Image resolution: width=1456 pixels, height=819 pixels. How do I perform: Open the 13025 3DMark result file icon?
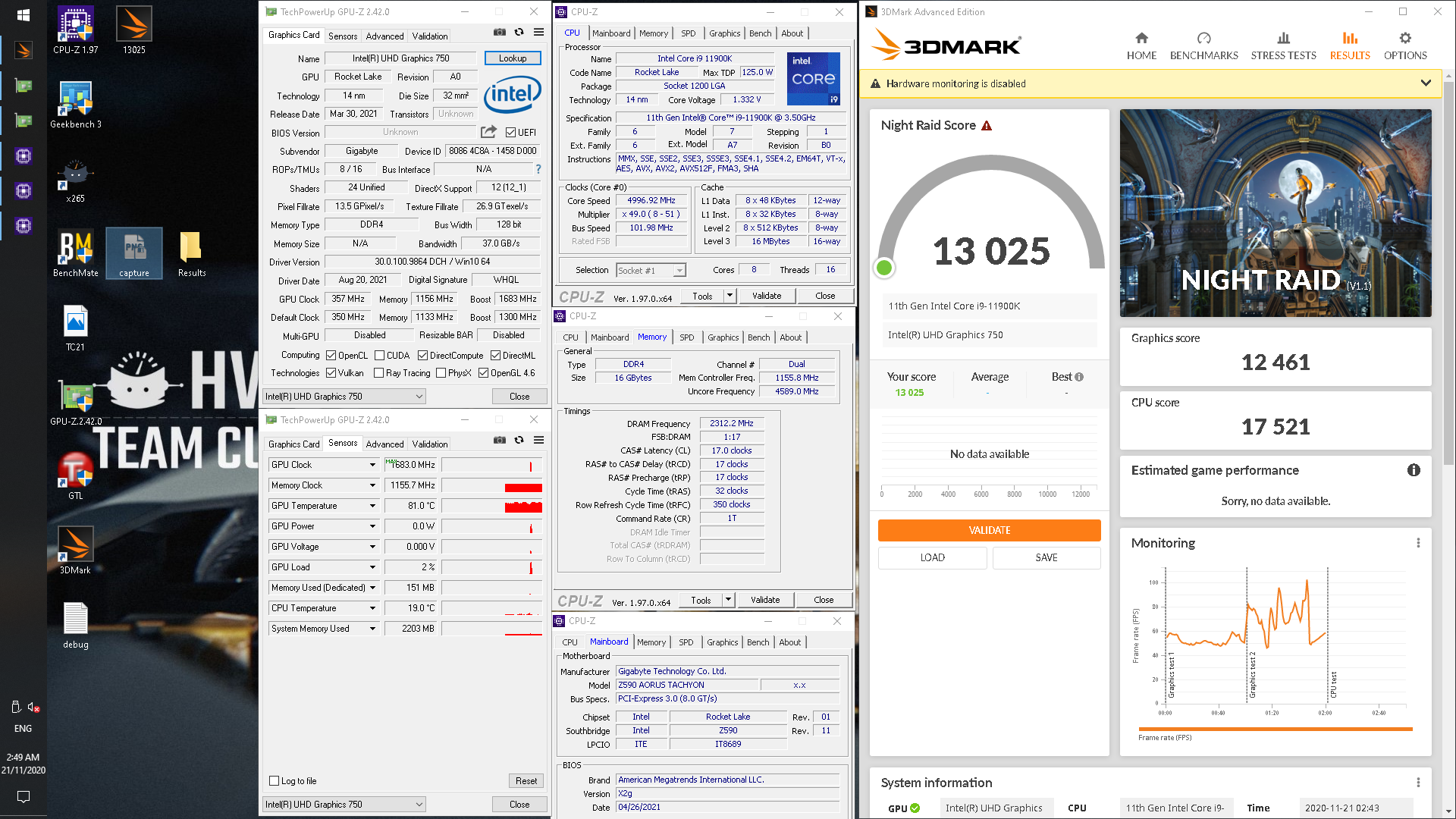pos(134,30)
